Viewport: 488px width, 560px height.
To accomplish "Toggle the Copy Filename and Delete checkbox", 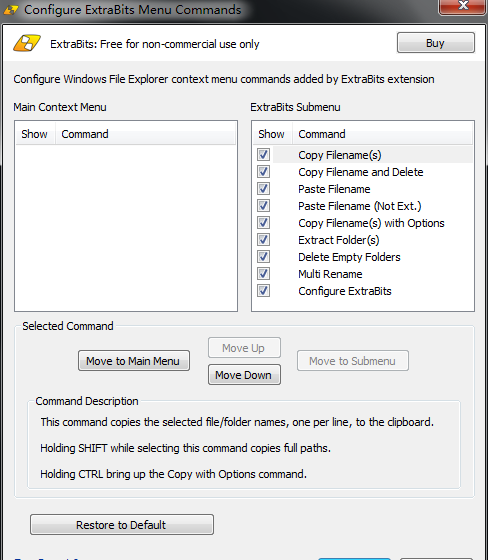I will click(x=263, y=172).
